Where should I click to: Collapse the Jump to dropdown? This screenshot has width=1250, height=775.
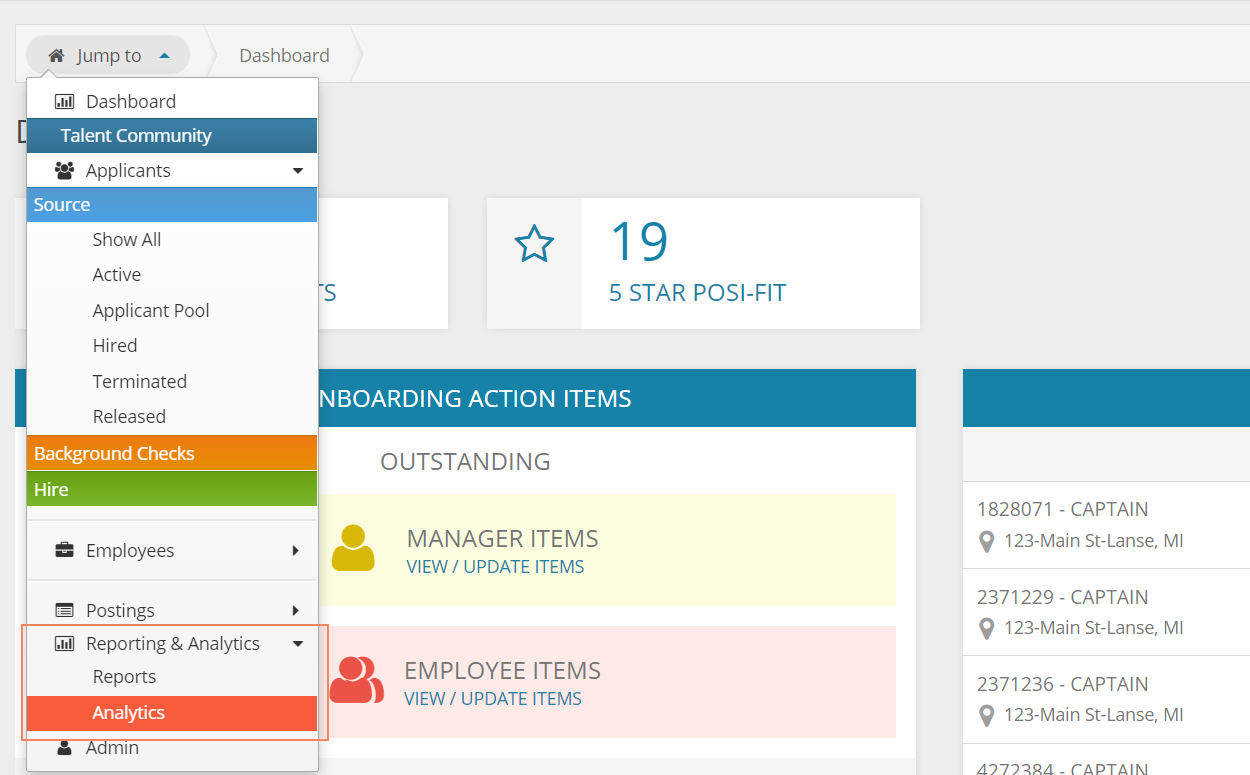coord(165,56)
